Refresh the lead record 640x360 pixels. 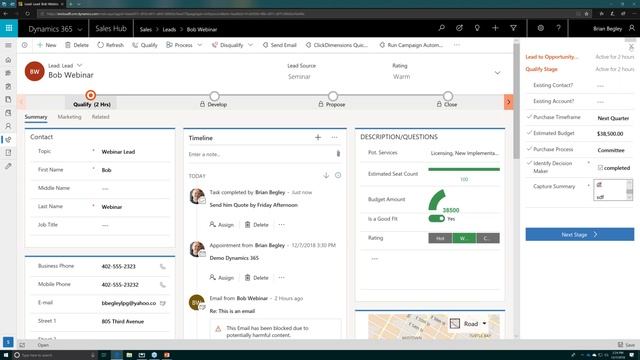click(x=110, y=45)
